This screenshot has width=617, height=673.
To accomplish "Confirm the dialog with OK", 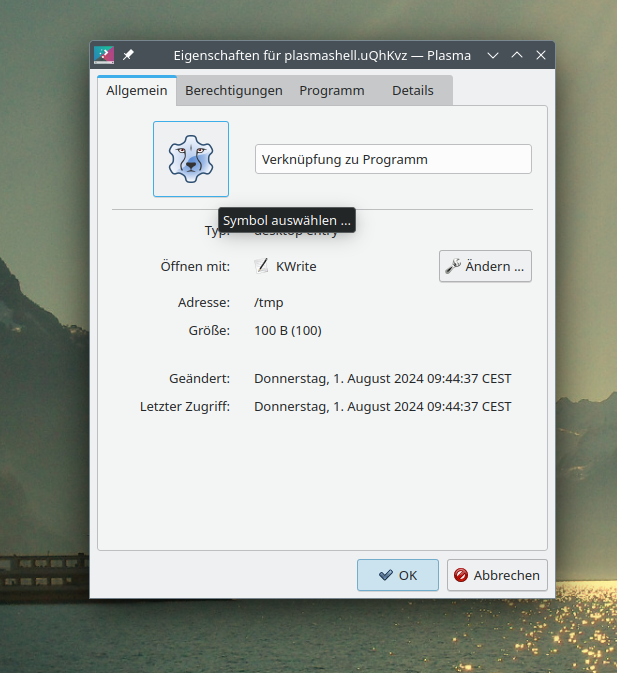I will (397, 575).
